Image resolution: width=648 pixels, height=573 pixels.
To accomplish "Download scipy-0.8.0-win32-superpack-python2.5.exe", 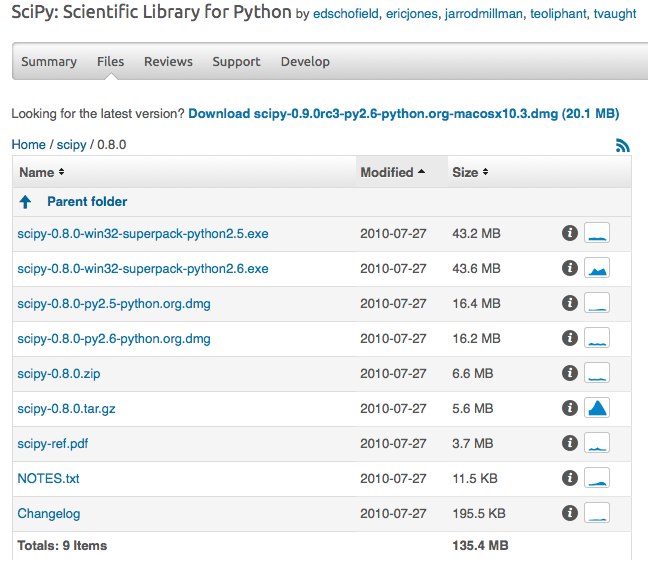I will pyautogui.click(x=143, y=233).
